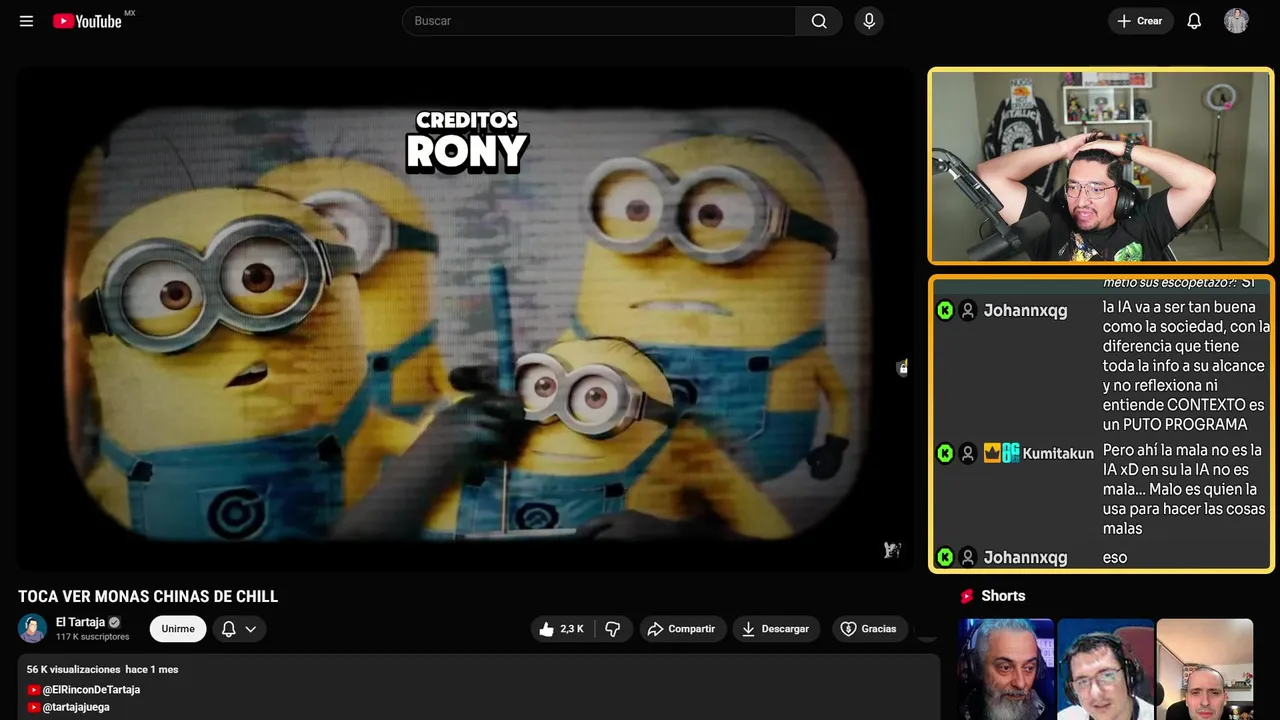The image size is (1280, 720).
Task: Open the El Tartaja channel name
Action: pos(80,622)
